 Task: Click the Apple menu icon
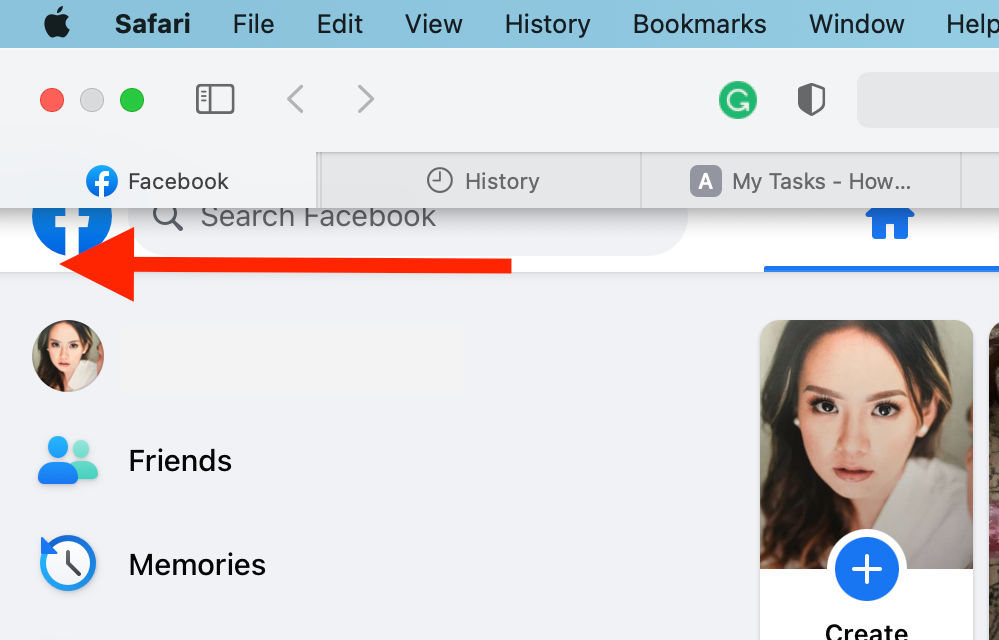56,23
